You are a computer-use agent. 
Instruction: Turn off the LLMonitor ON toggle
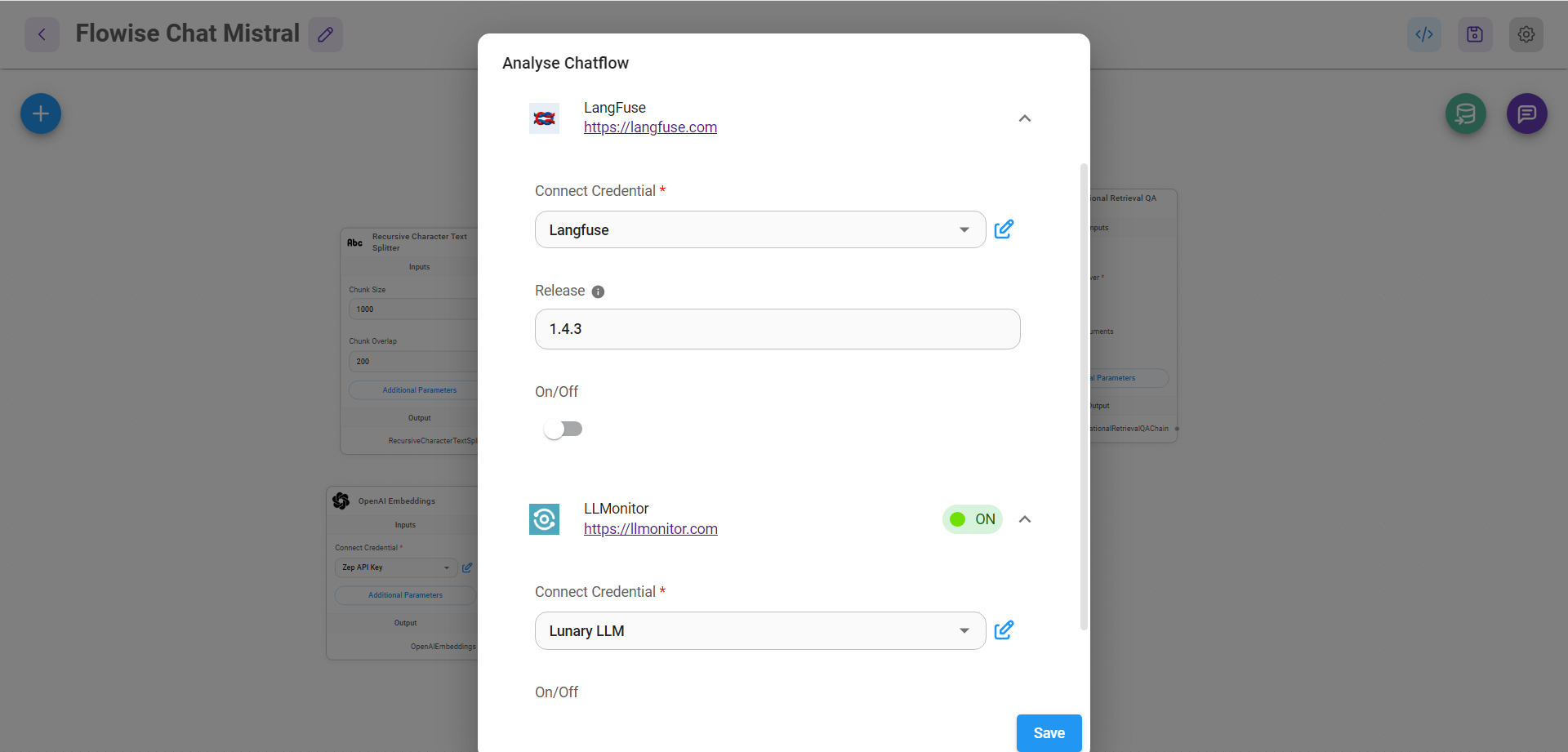click(972, 518)
